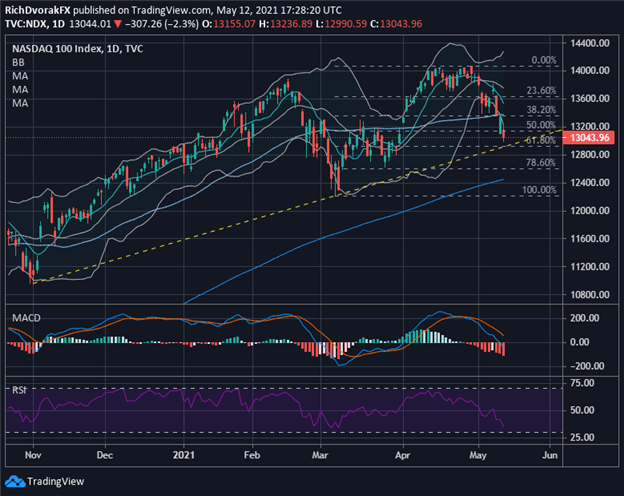
Task: Click the RSI pane label
Action: 19,390
